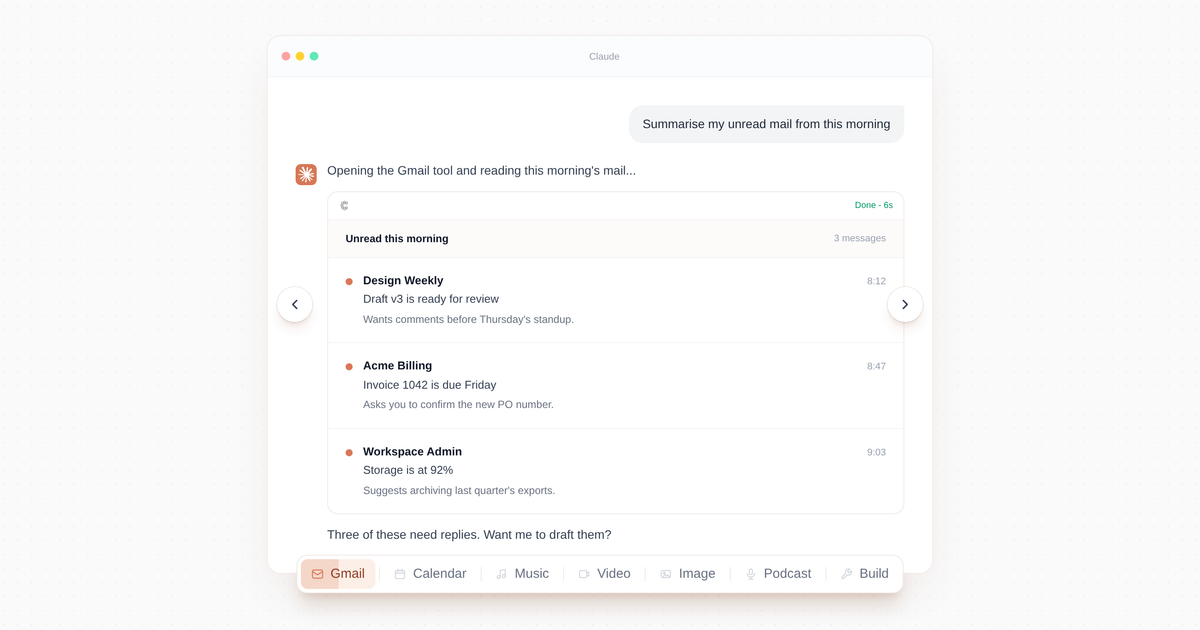Click the Video camera icon
This screenshot has width=1200, height=630.
click(x=584, y=574)
